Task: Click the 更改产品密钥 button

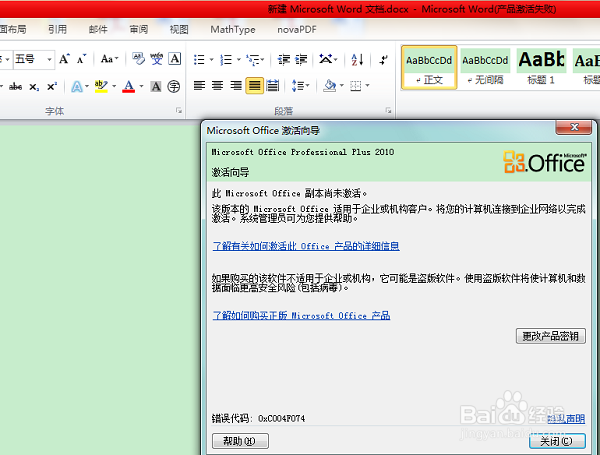Action: point(551,336)
